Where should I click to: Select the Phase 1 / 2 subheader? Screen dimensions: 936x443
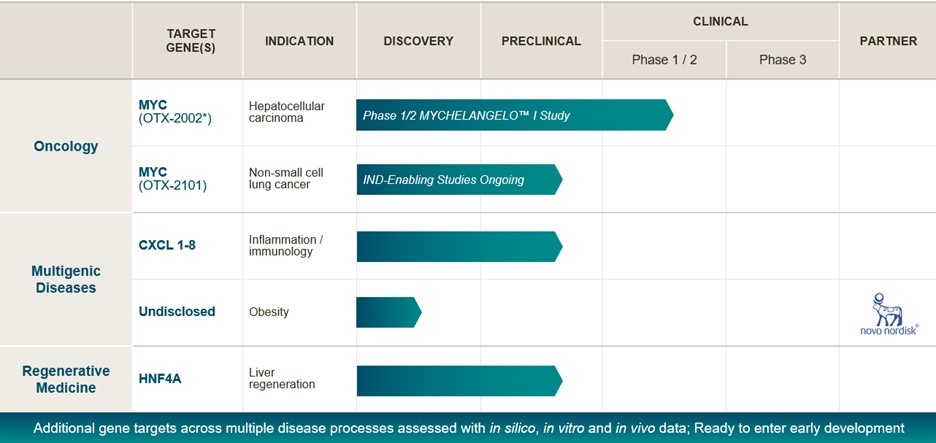664,59
